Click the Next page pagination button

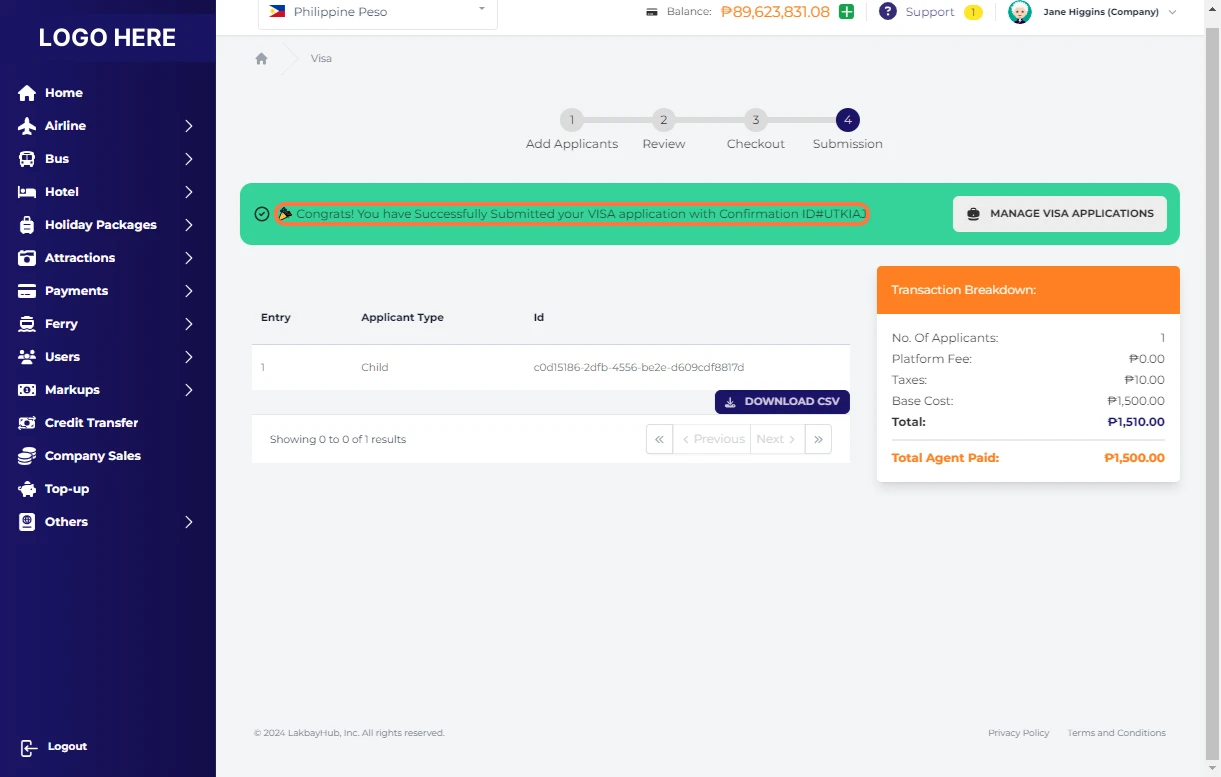(x=777, y=439)
